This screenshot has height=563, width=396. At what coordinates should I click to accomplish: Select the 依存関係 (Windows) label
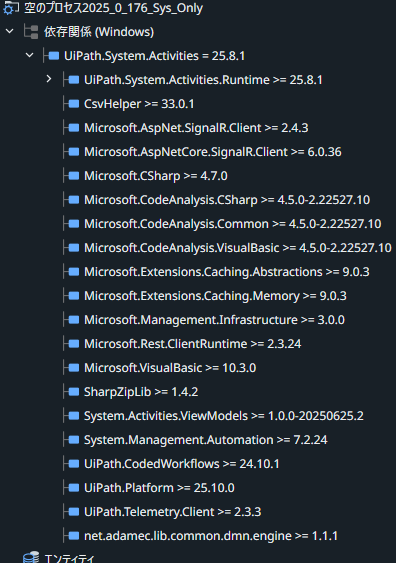pos(99,32)
